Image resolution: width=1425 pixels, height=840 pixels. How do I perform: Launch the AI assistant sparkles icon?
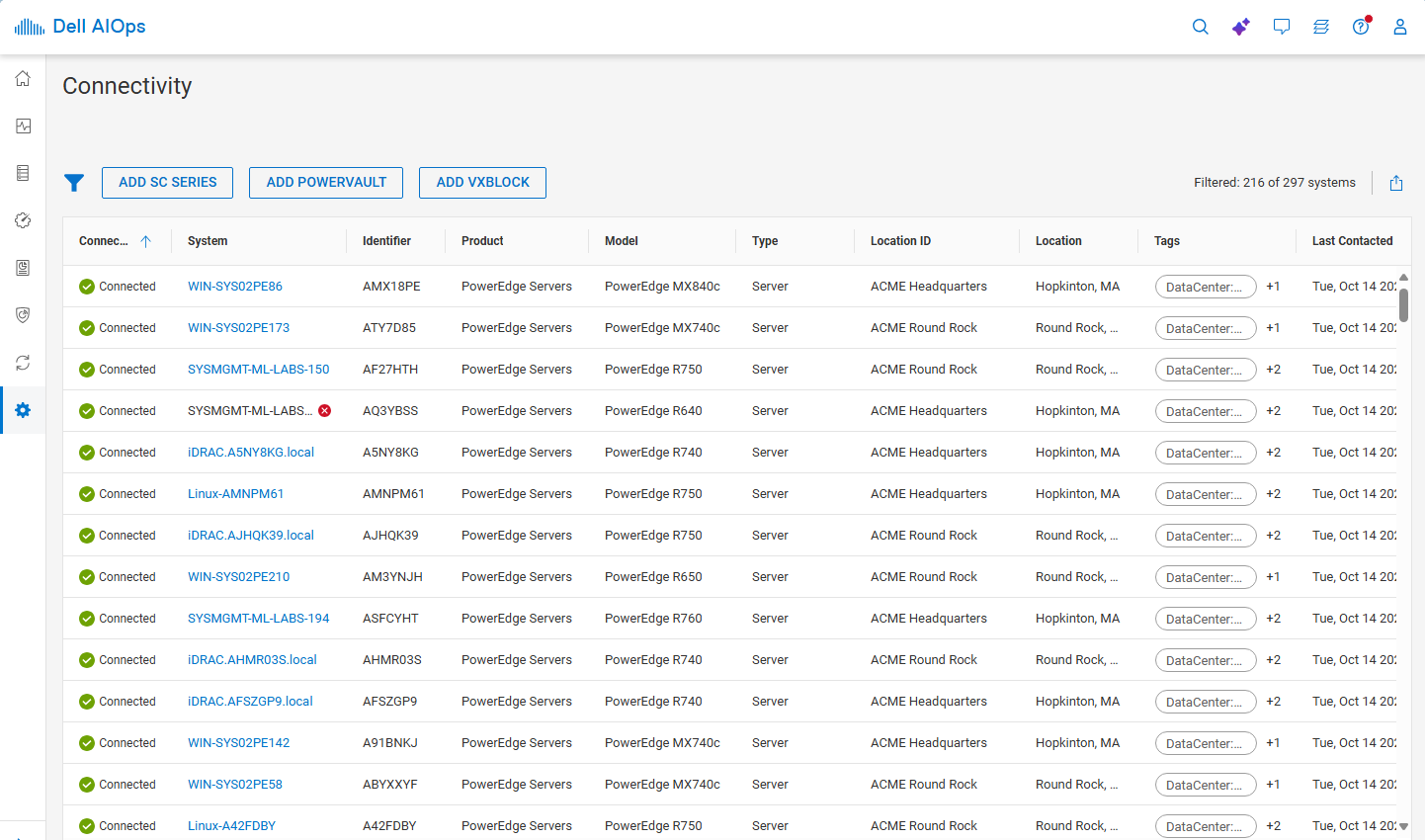1240,27
